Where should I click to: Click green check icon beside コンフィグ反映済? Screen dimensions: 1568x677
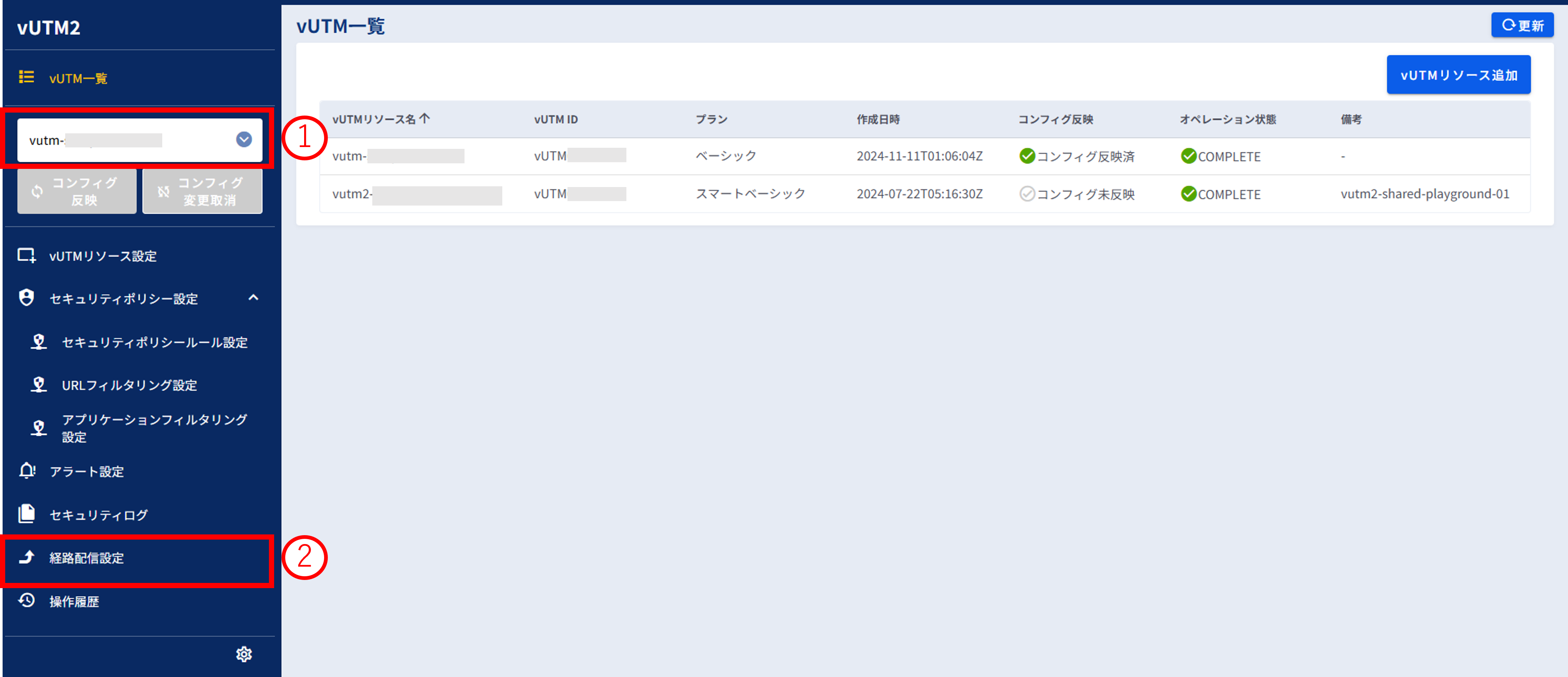[1027, 156]
